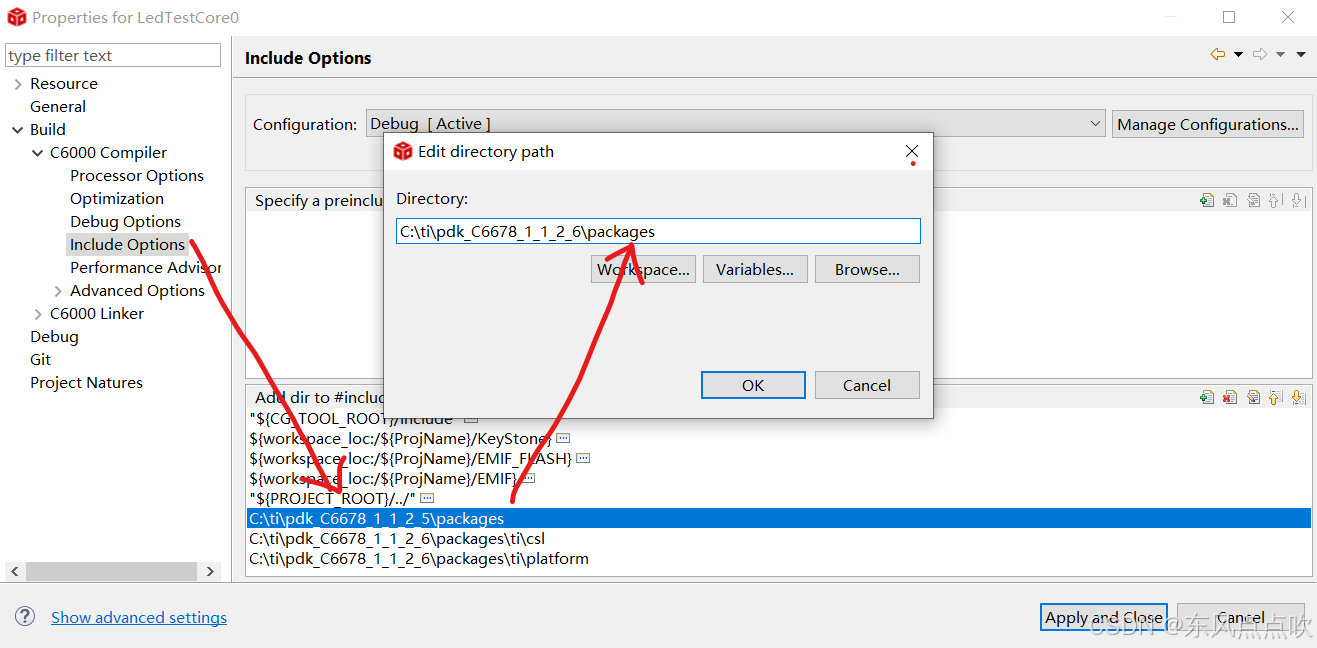Confirm the directory path with OK

click(x=753, y=385)
